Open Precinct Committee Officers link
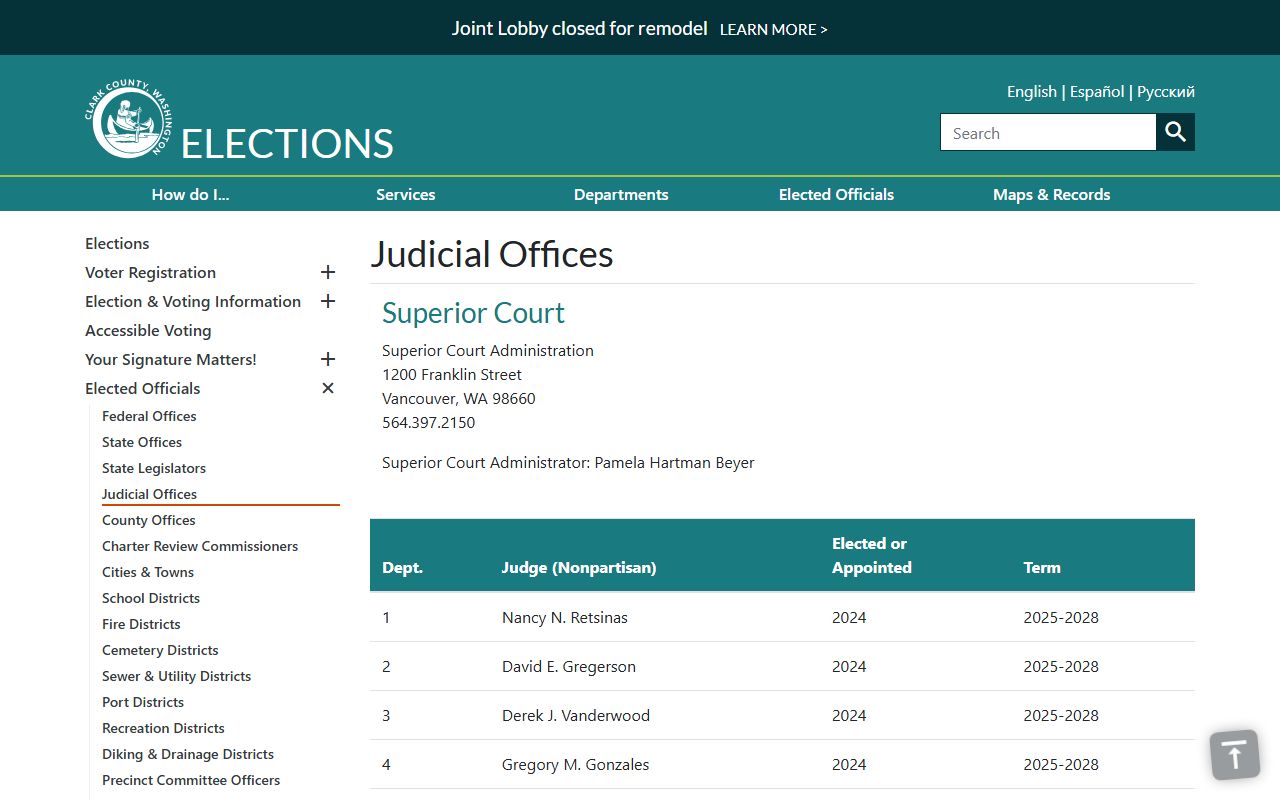The width and height of the screenshot is (1280, 800). click(x=191, y=780)
